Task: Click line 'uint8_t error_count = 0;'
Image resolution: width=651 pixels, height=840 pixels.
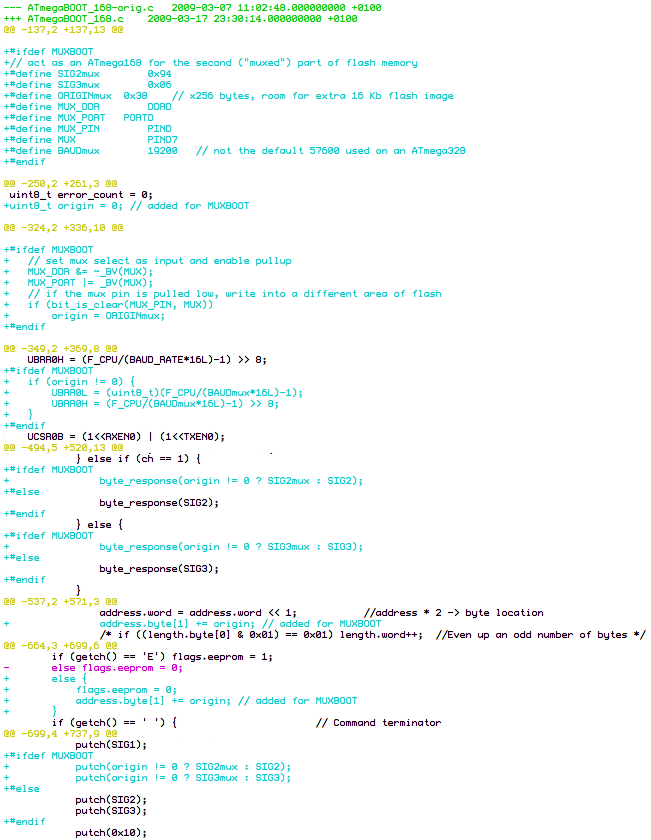Action: [81, 194]
